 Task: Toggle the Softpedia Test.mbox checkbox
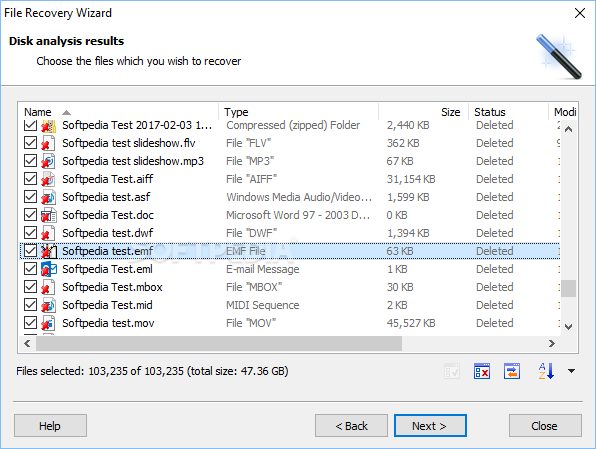click(x=30, y=287)
